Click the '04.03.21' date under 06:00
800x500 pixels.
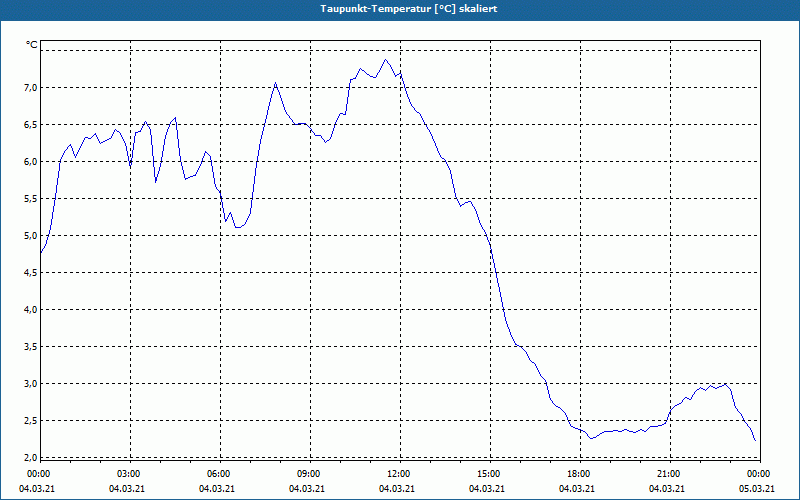216,489
